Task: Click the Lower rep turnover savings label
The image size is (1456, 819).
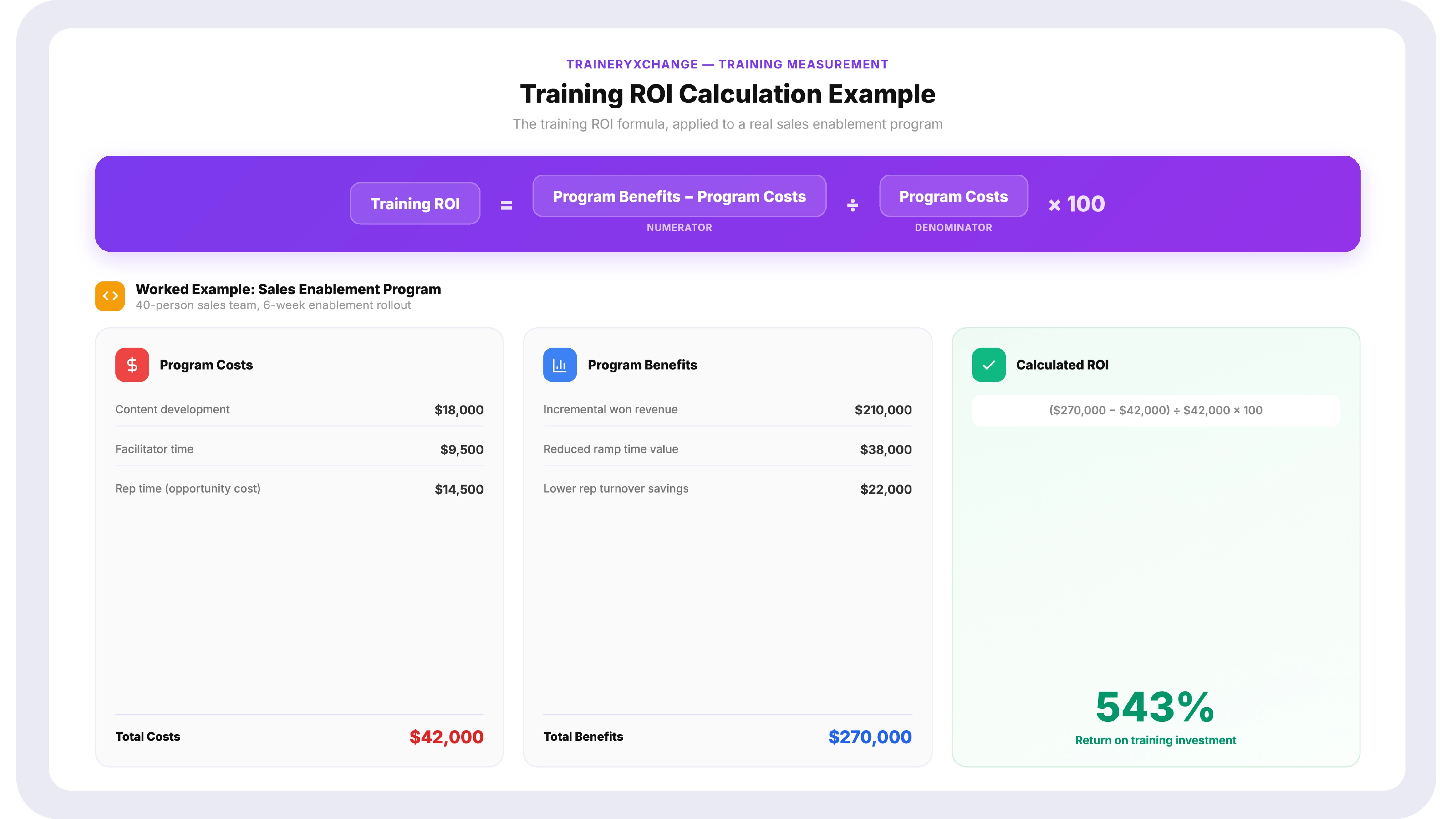Action: coord(616,488)
